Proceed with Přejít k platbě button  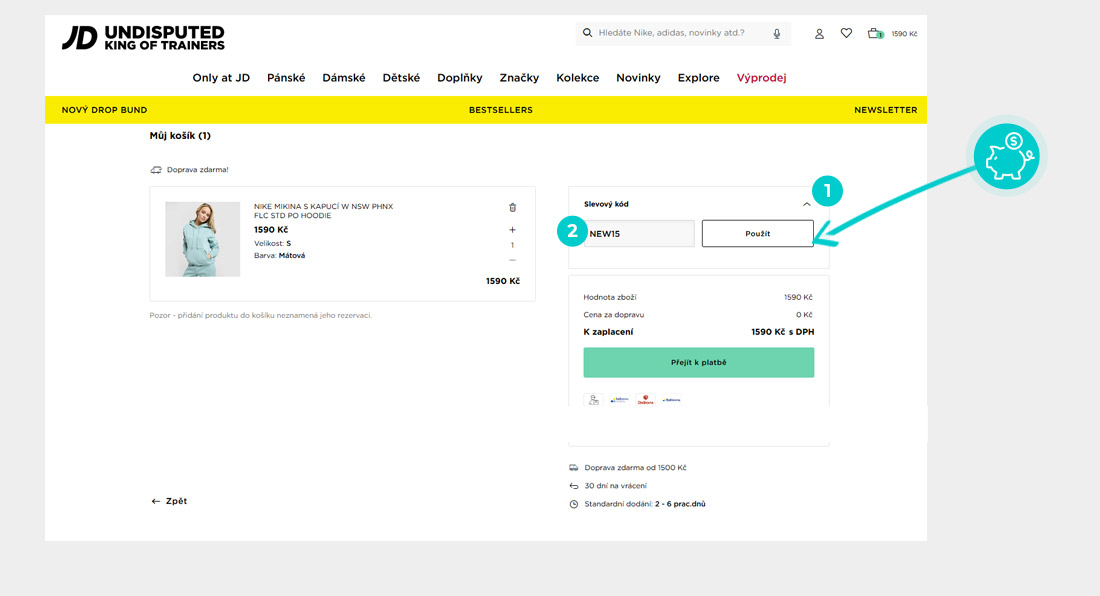coord(698,362)
